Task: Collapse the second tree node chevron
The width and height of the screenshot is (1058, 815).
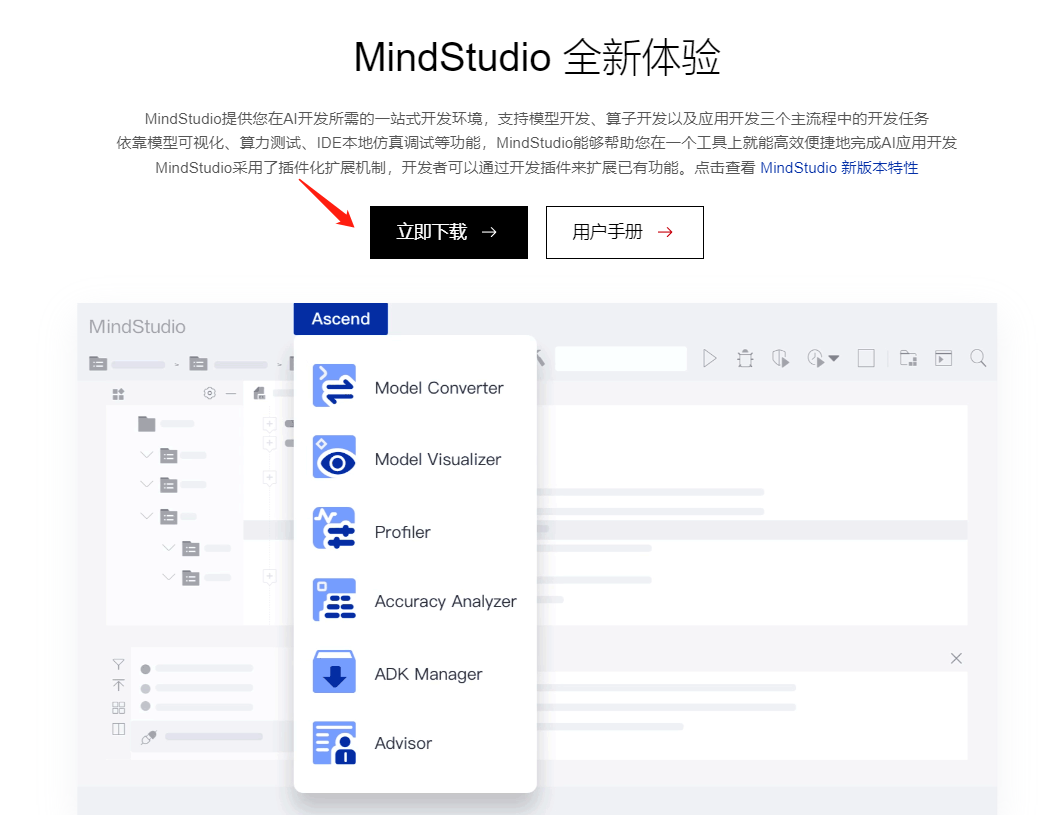Action: 146,484
